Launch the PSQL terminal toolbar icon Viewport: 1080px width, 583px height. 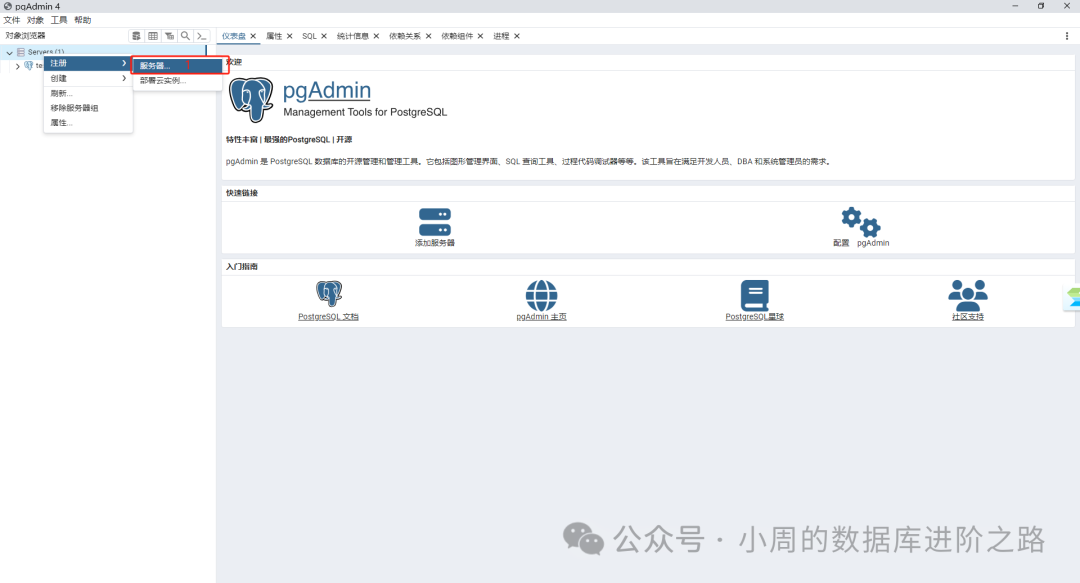point(202,35)
